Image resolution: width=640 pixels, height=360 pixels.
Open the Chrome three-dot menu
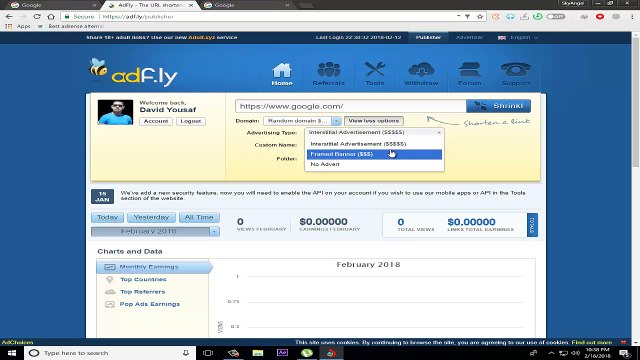[x=632, y=17]
